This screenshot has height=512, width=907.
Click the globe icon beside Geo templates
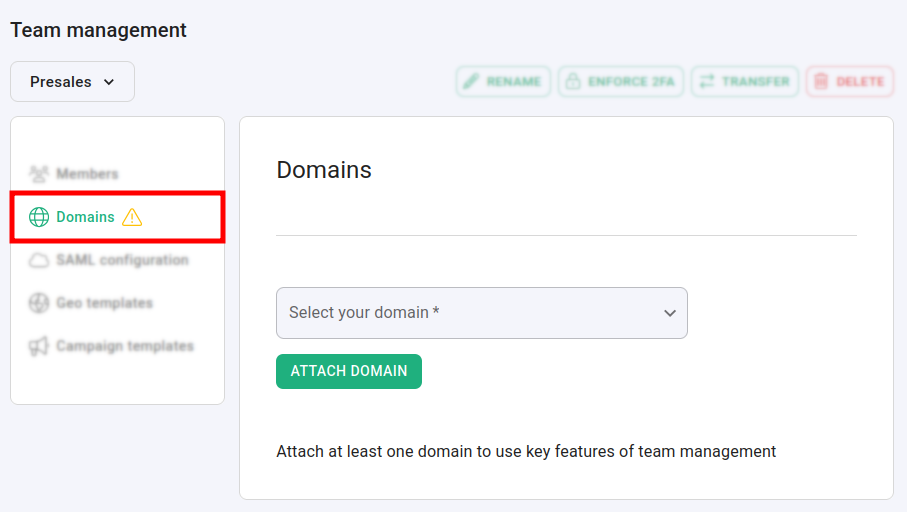point(39,303)
